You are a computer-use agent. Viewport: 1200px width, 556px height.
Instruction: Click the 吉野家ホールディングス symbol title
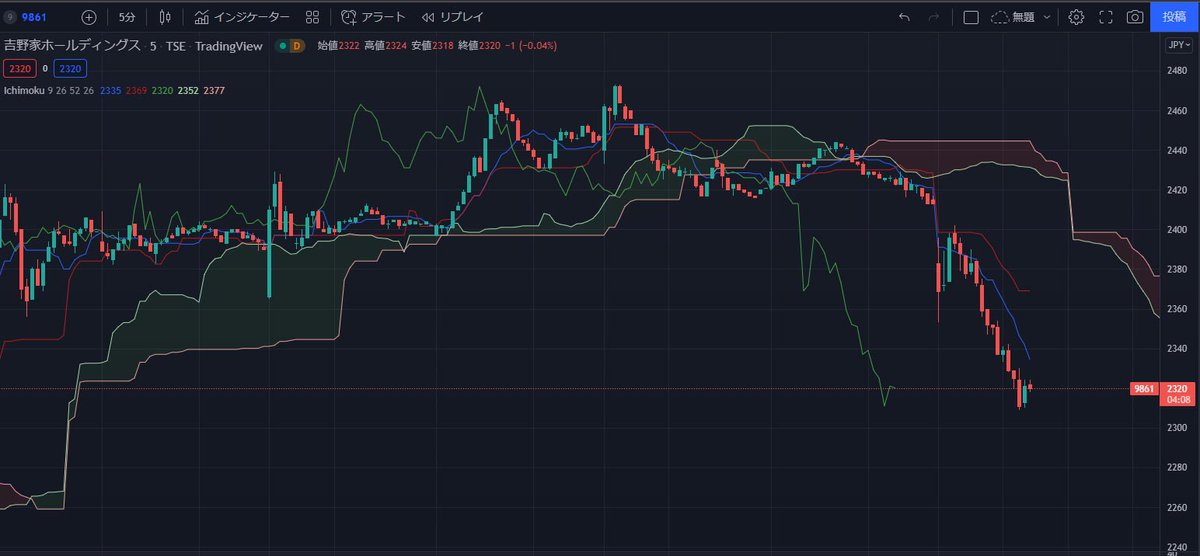(71, 46)
